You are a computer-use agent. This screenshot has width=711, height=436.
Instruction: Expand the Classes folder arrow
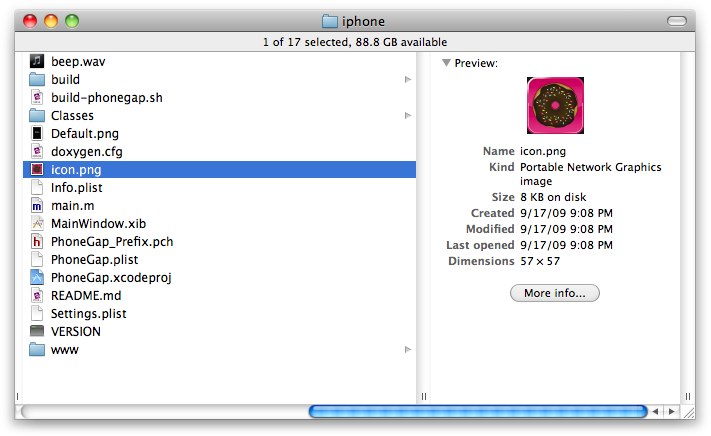click(x=407, y=115)
